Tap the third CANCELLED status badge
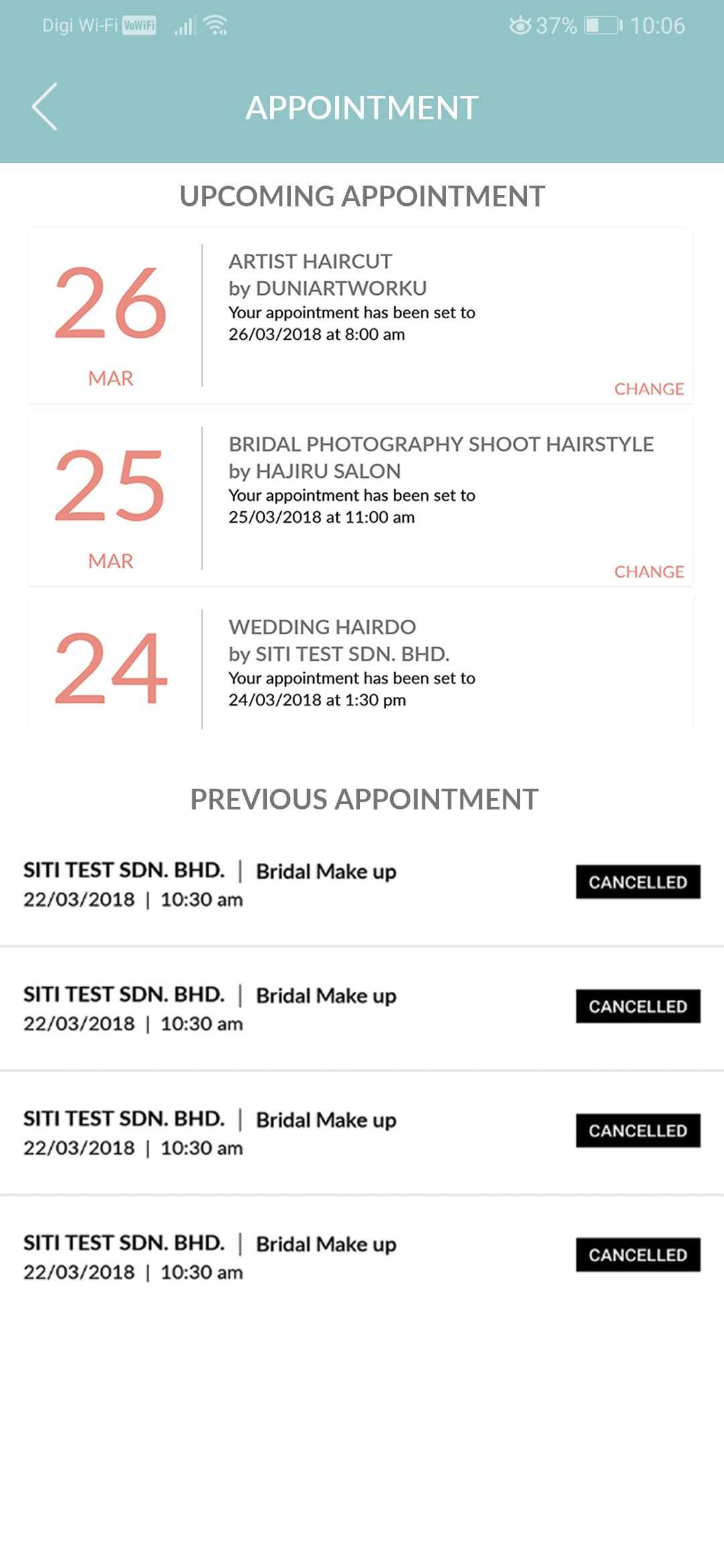The height and width of the screenshot is (1568, 724). [x=638, y=1130]
